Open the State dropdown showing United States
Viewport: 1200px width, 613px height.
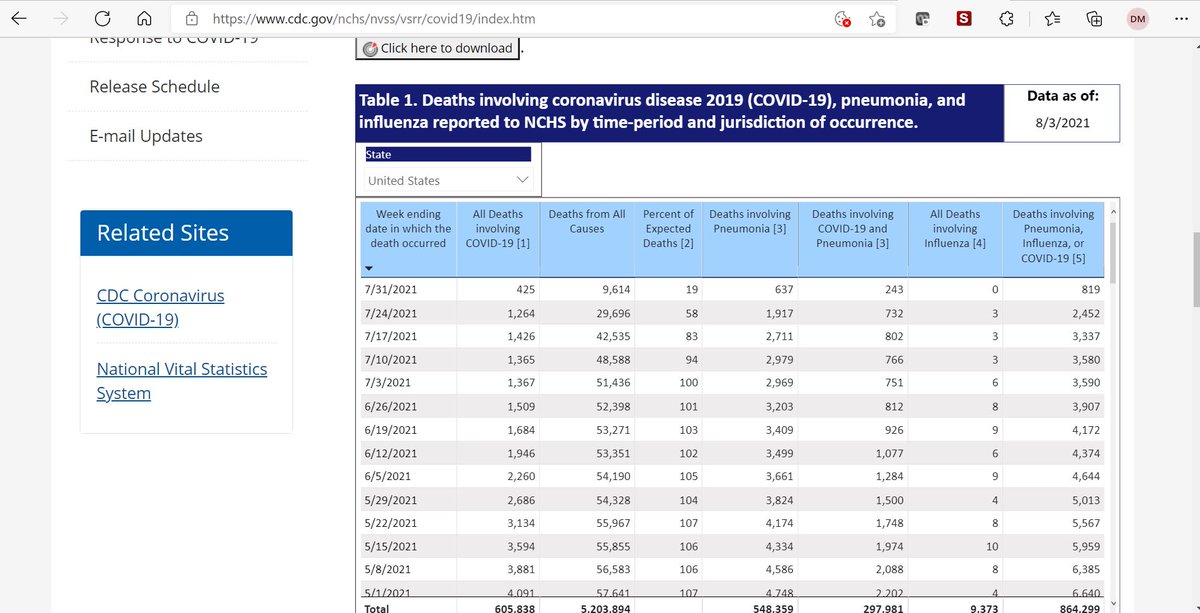coord(449,180)
